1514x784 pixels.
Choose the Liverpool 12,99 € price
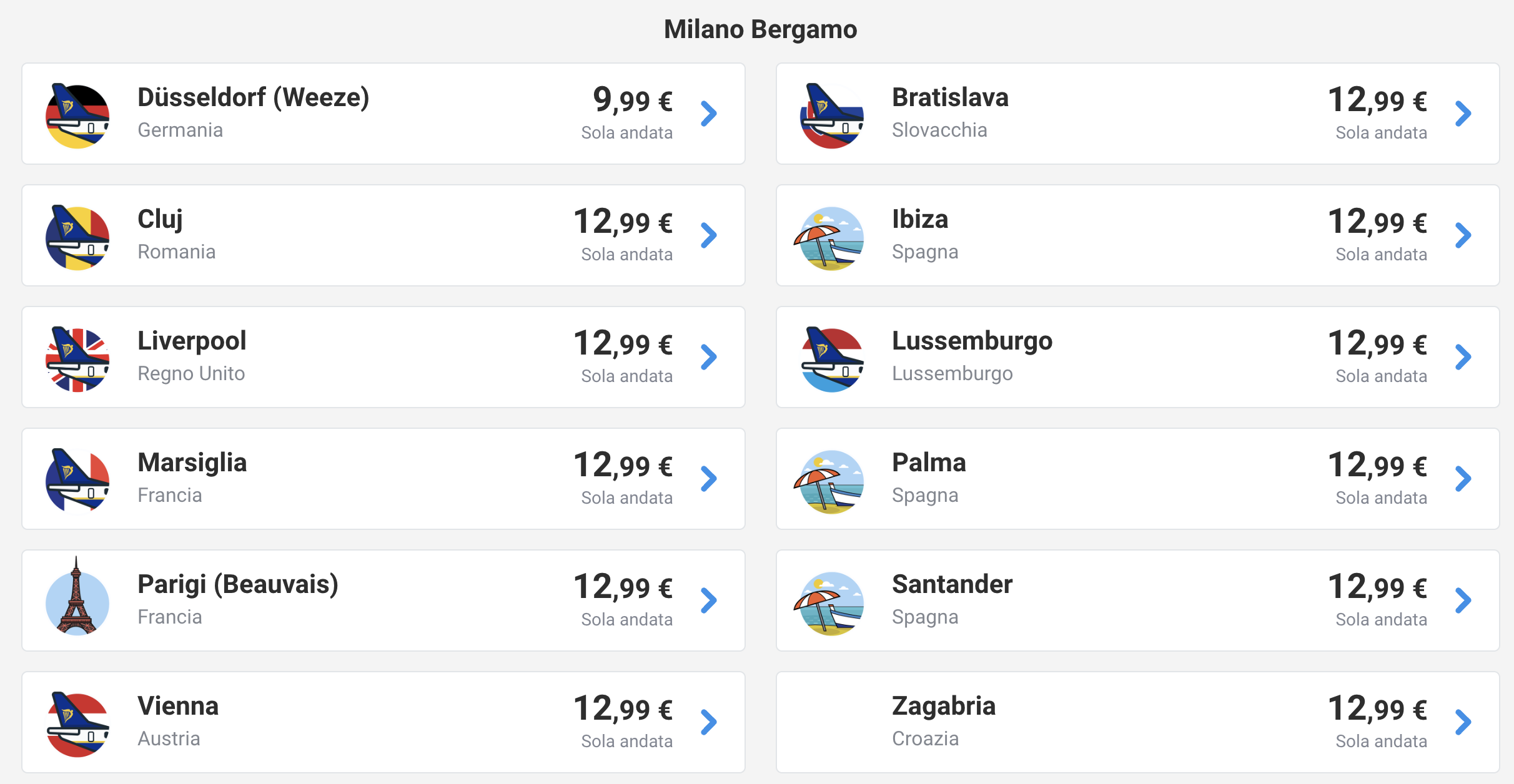point(623,343)
